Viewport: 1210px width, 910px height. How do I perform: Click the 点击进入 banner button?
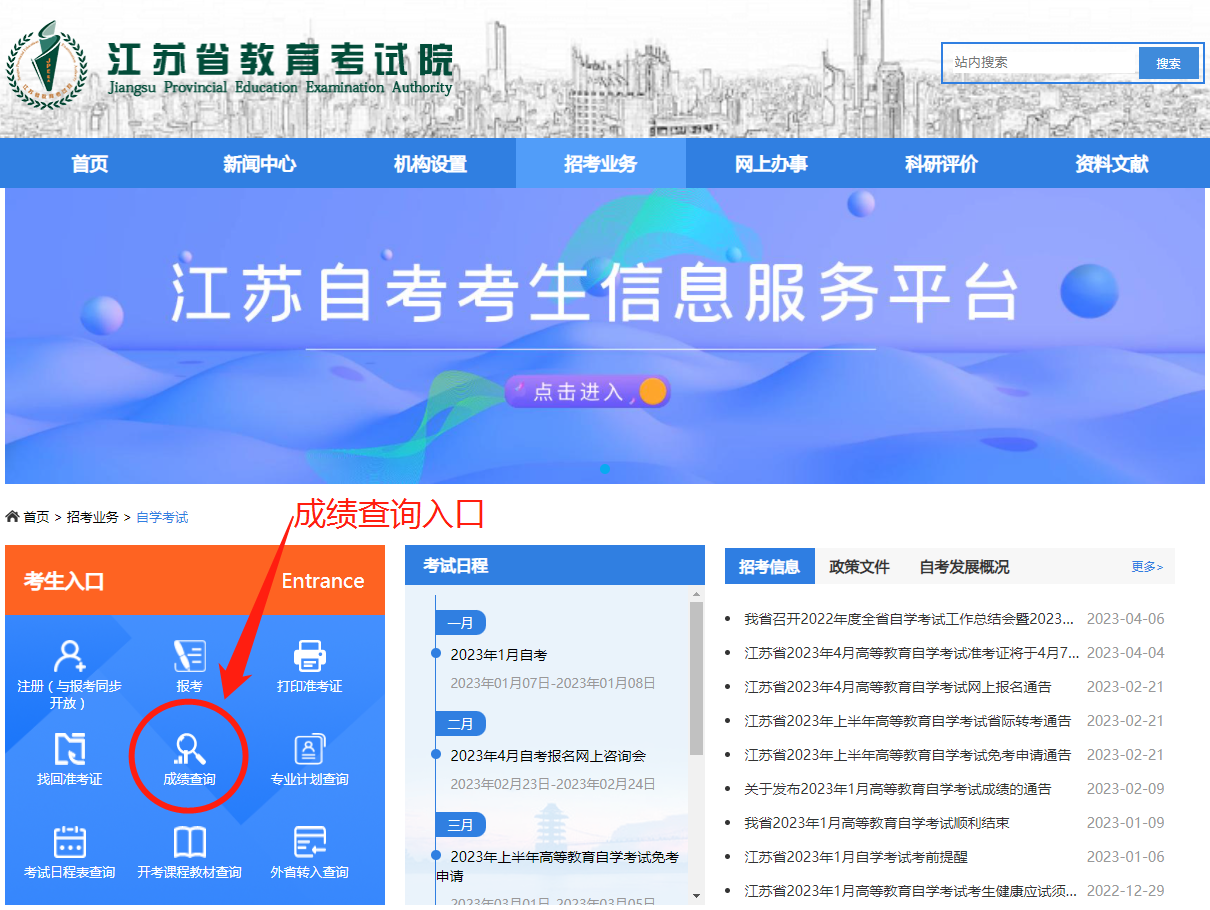(587, 392)
